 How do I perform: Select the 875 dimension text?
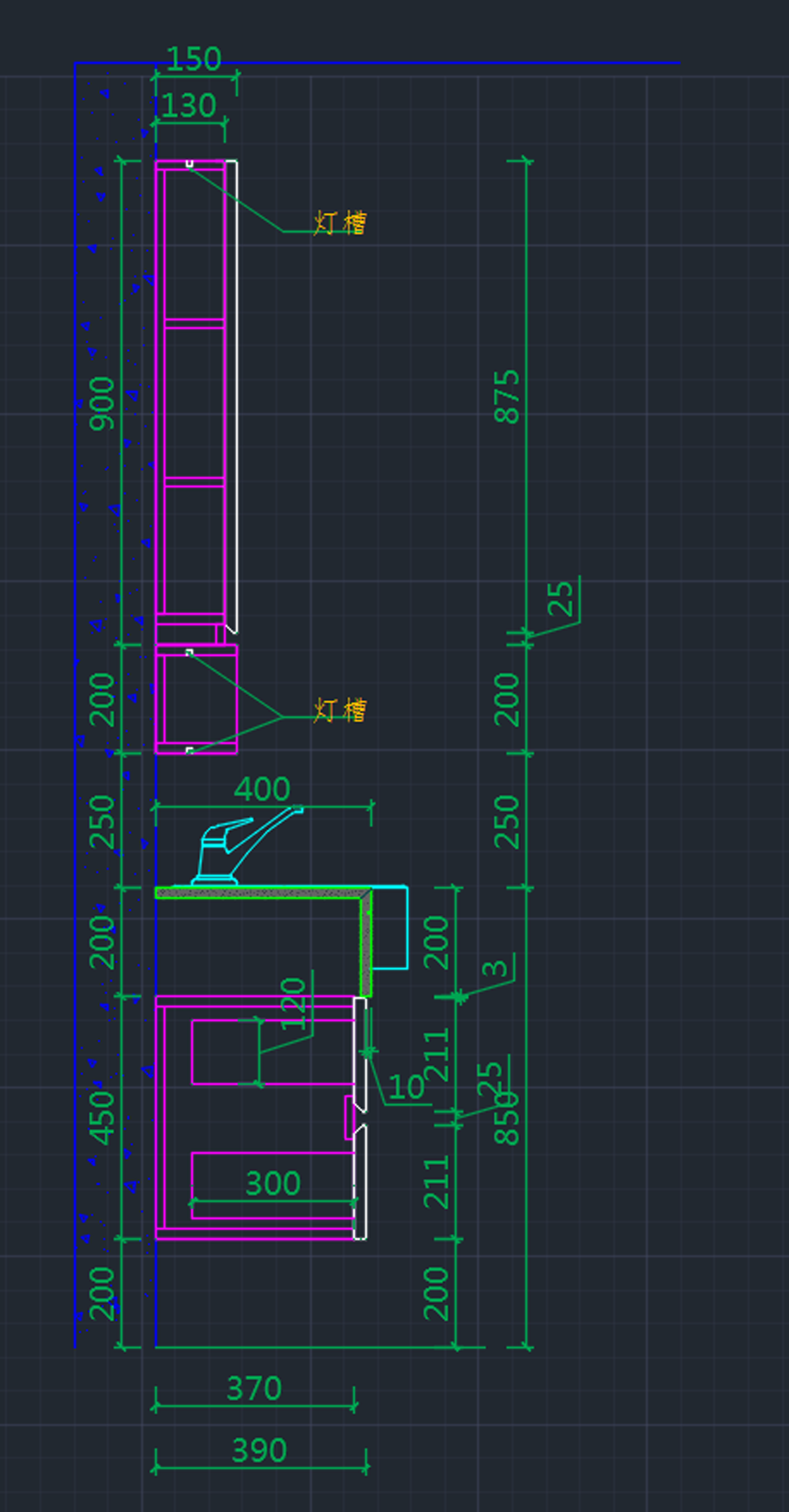pos(507,396)
